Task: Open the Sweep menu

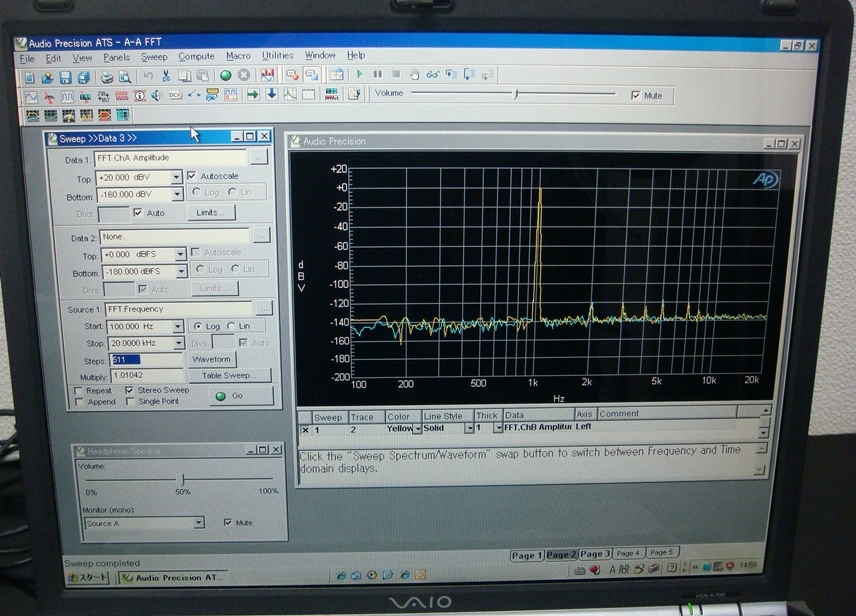Action: [154, 57]
